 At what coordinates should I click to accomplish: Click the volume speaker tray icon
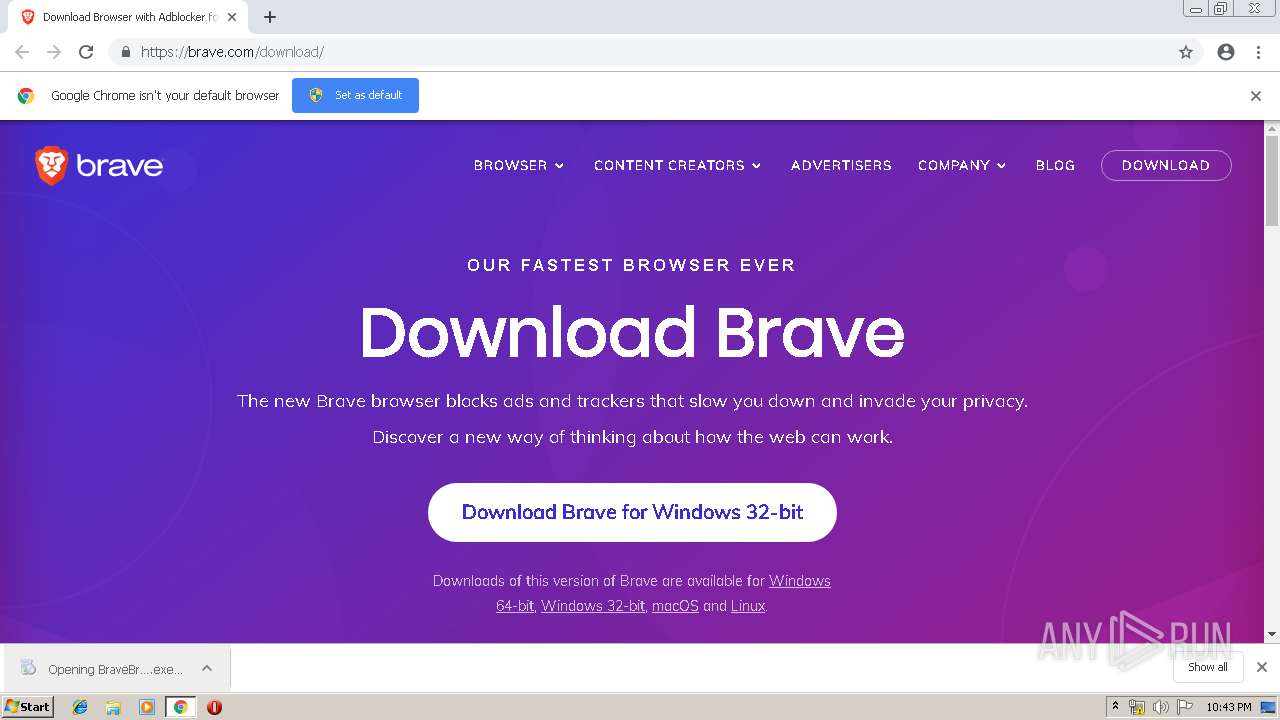[1160, 707]
